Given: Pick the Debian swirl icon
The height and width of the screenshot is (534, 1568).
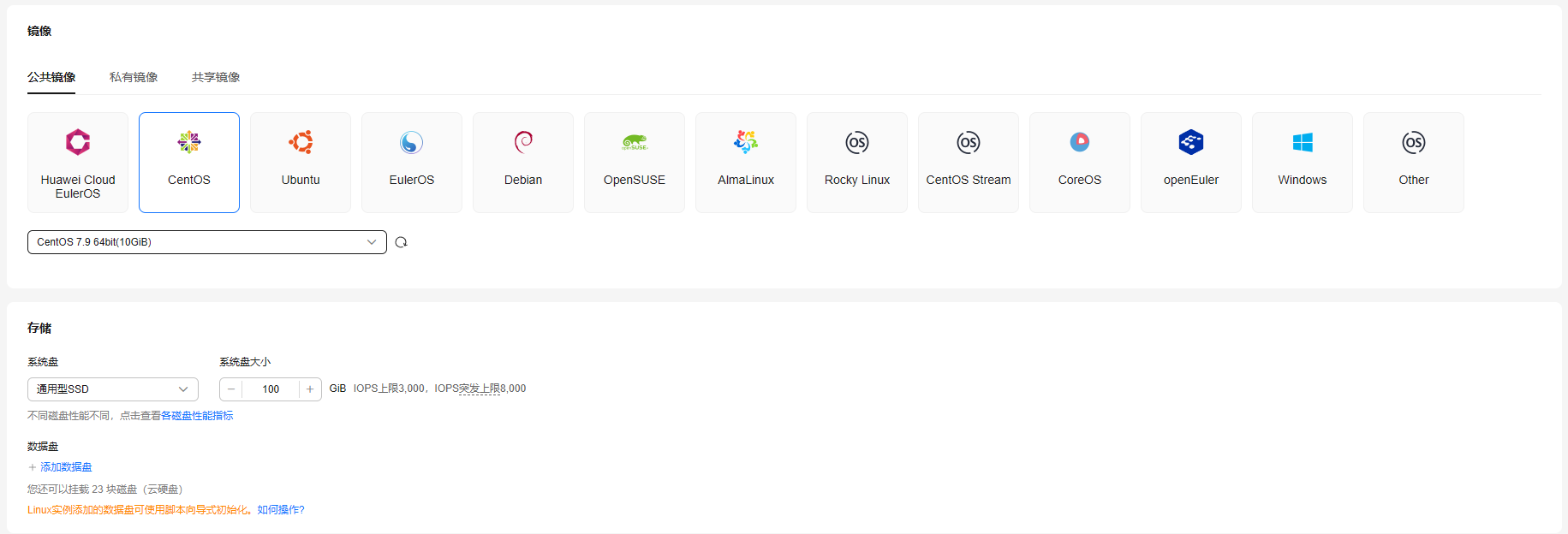Looking at the screenshot, I should pyautogui.click(x=523, y=142).
